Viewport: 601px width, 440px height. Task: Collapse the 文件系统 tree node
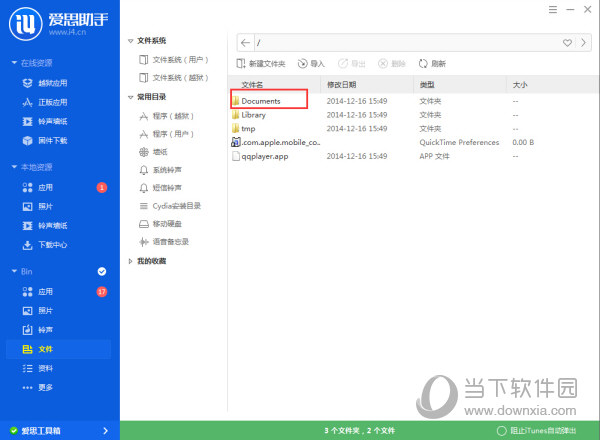(130, 41)
